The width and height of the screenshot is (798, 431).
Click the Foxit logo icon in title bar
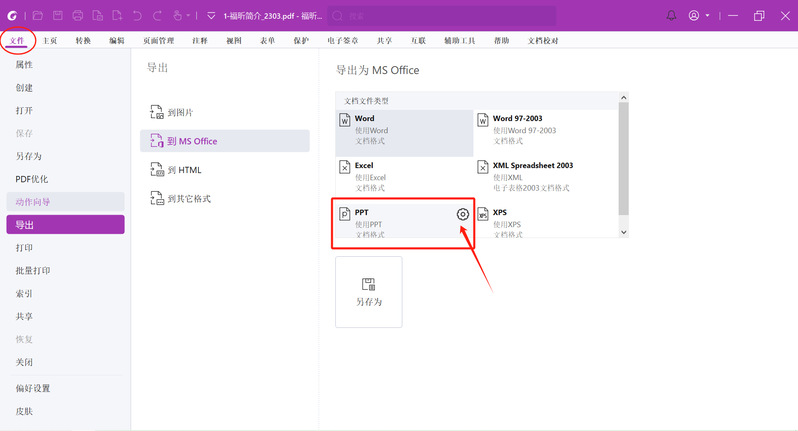[x=12, y=16]
